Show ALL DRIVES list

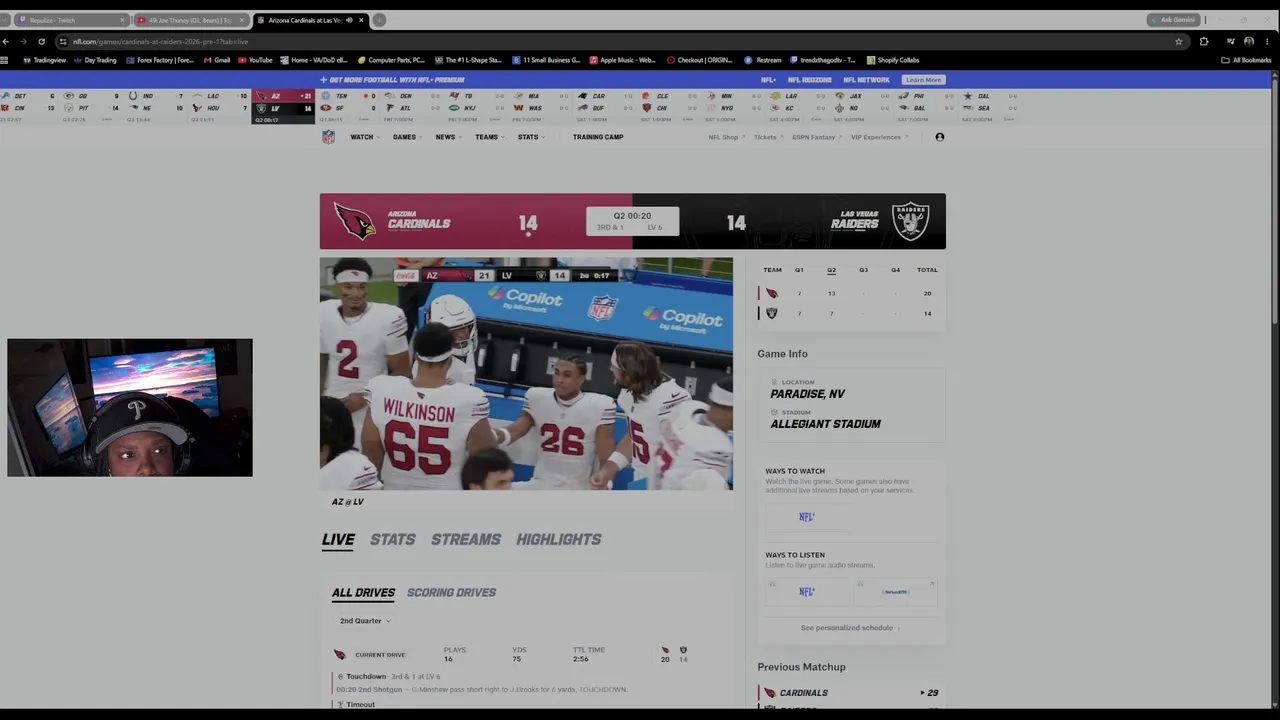pos(363,592)
